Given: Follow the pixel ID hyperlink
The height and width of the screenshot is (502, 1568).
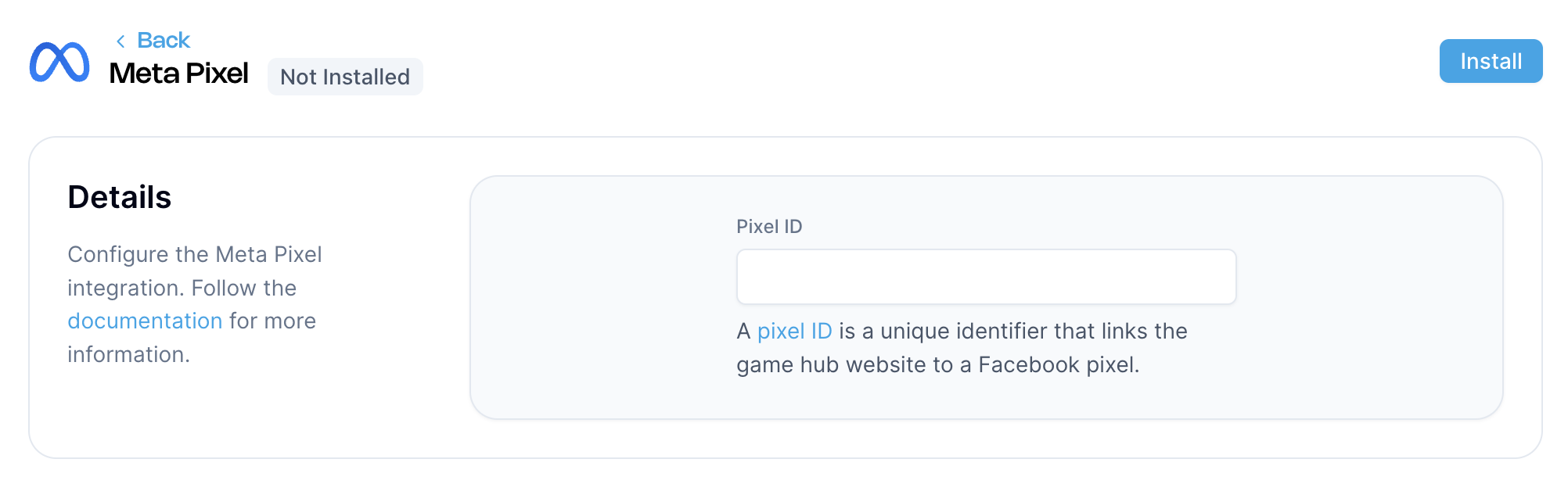Looking at the screenshot, I should pos(793,331).
